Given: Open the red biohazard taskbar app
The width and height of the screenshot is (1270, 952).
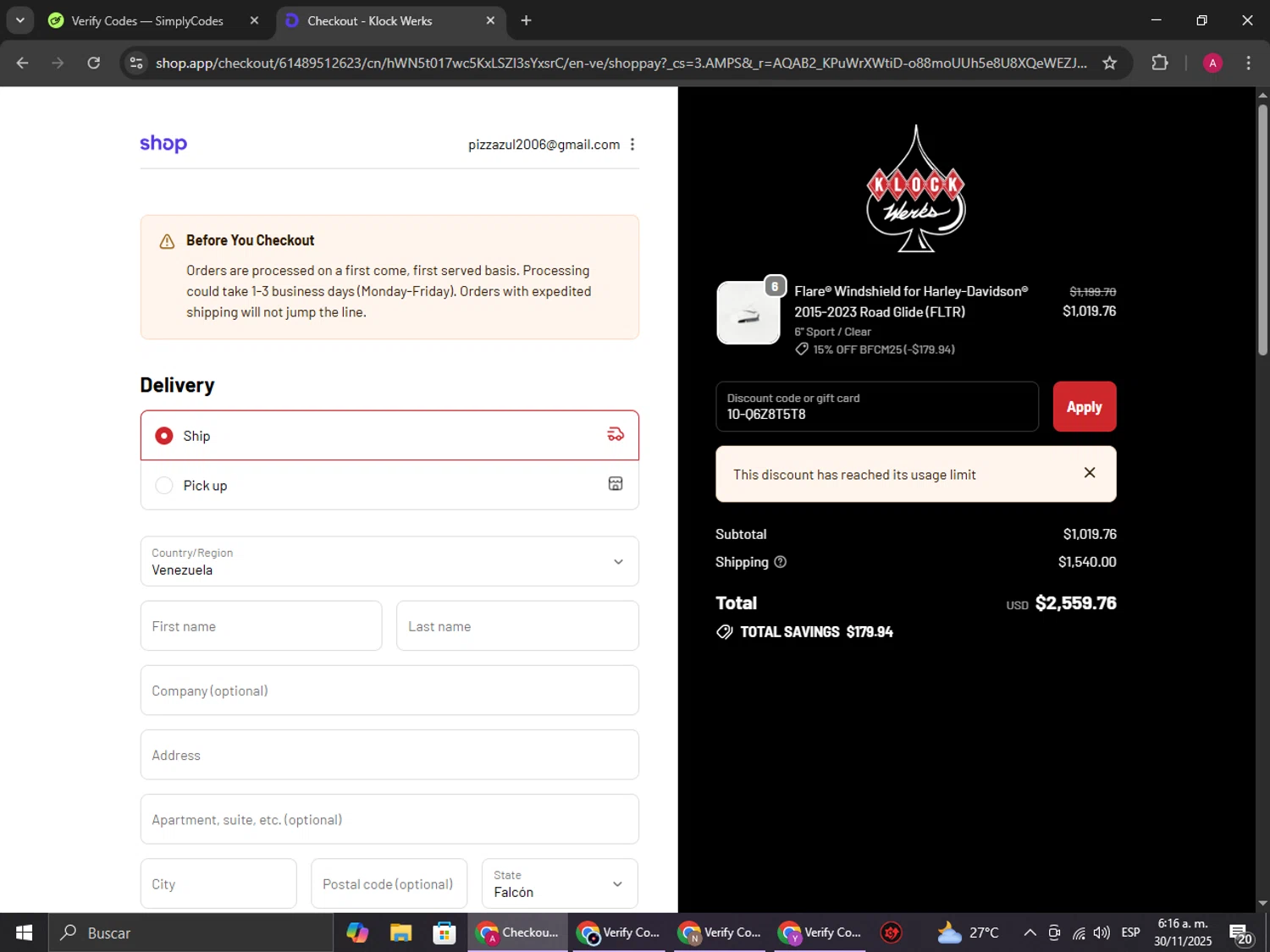Looking at the screenshot, I should click(x=892, y=933).
